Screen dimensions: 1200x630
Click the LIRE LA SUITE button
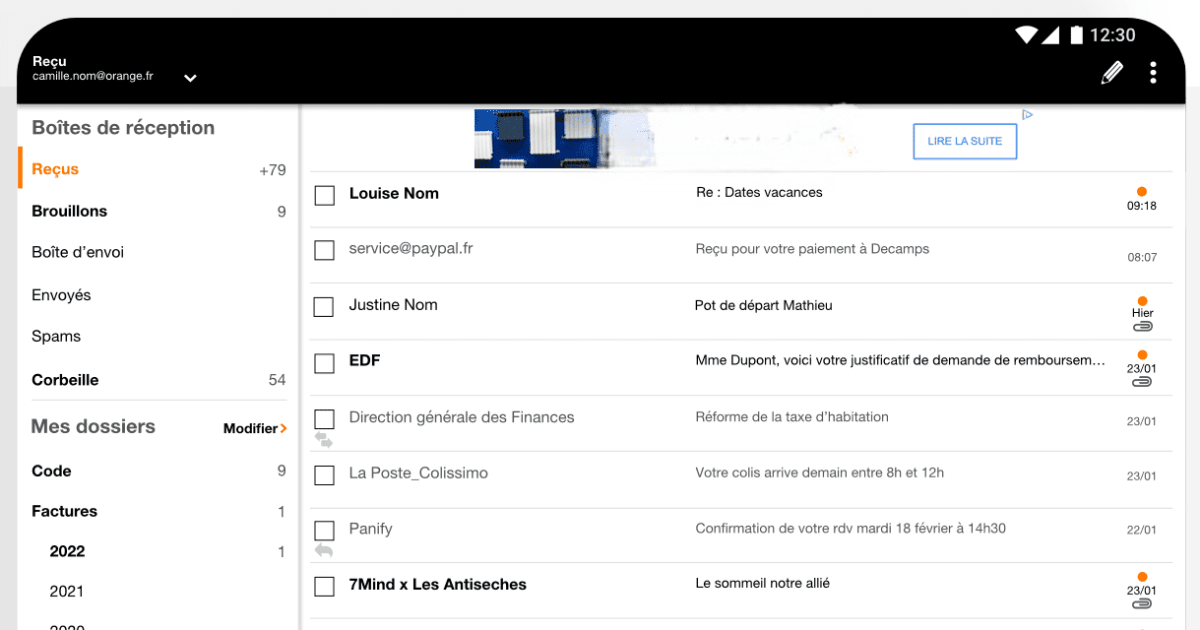point(964,141)
